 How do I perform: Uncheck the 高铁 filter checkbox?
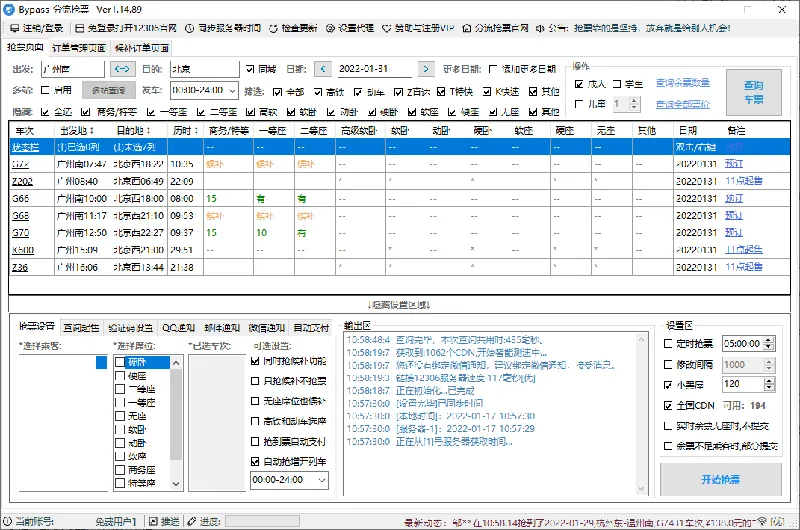tap(318, 92)
